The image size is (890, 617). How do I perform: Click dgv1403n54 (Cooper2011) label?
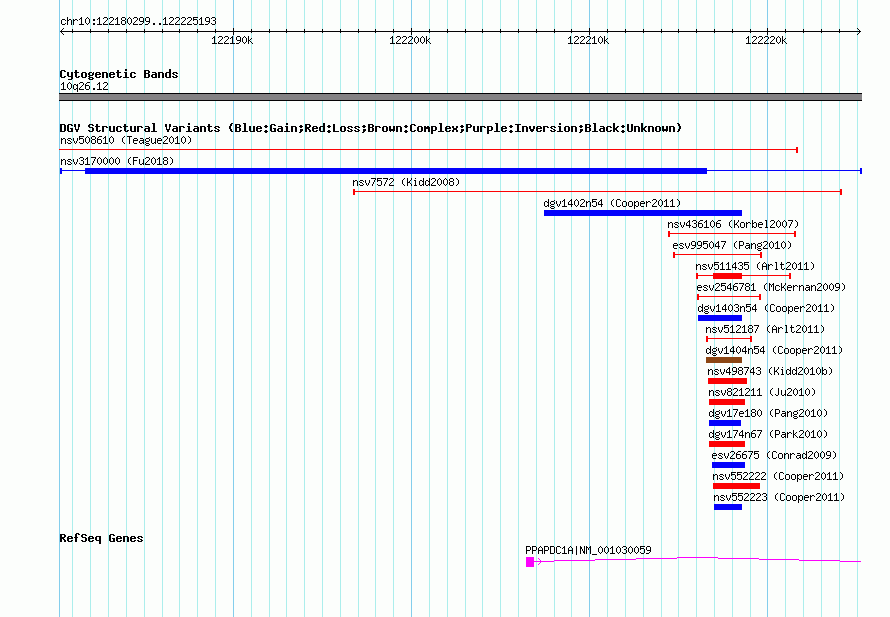[x=766, y=308]
